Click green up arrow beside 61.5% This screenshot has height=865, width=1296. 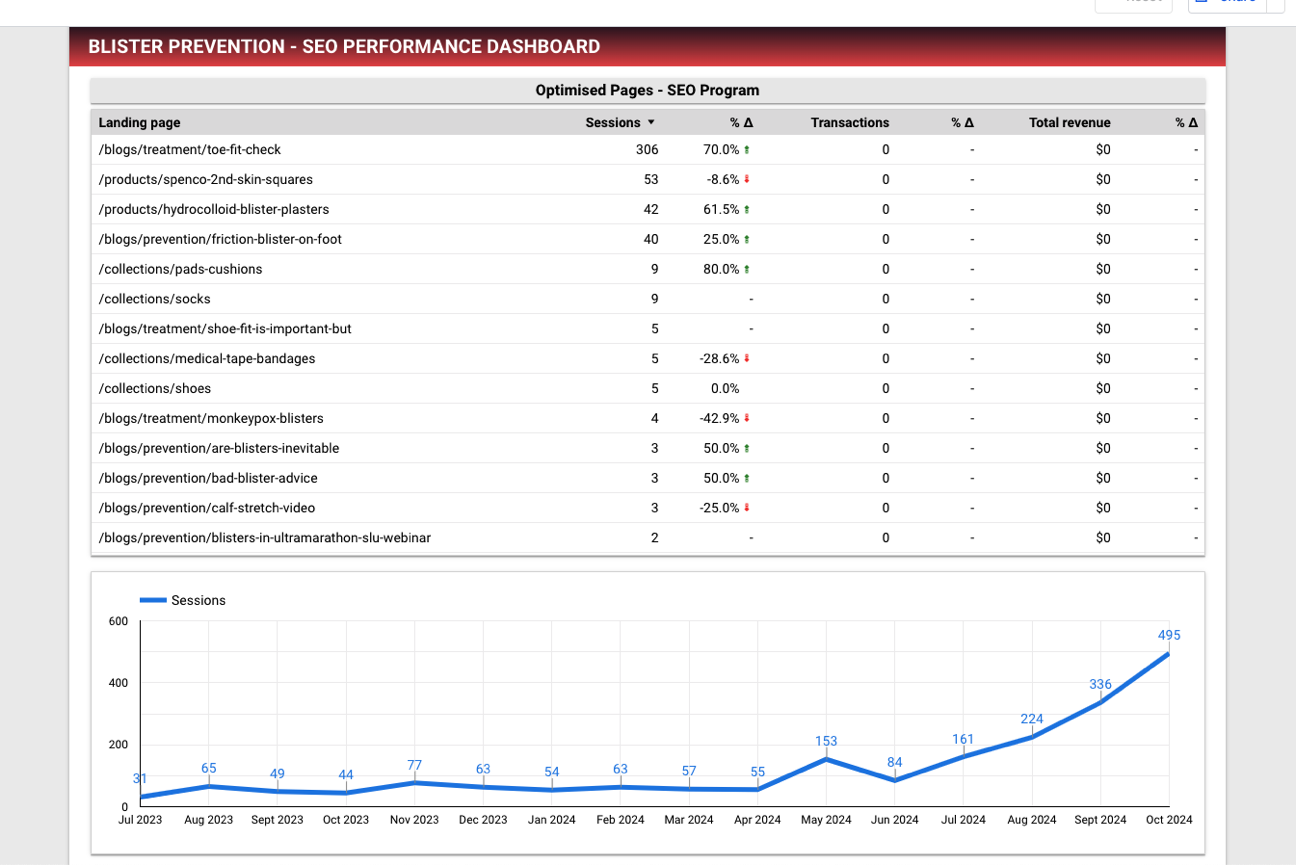pyautogui.click(x=747, y=210)
